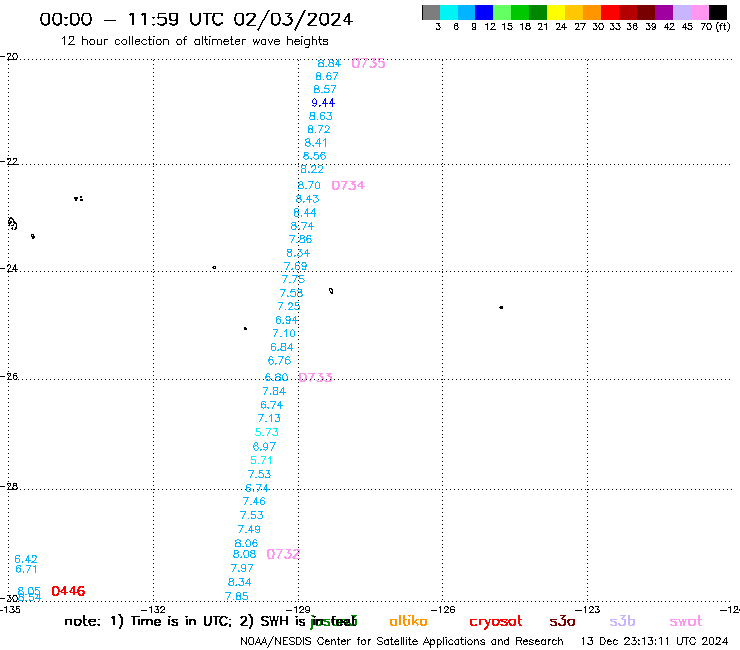Click the dark blue swatch in the legend

pyautogui.click(x=484, y=12)
